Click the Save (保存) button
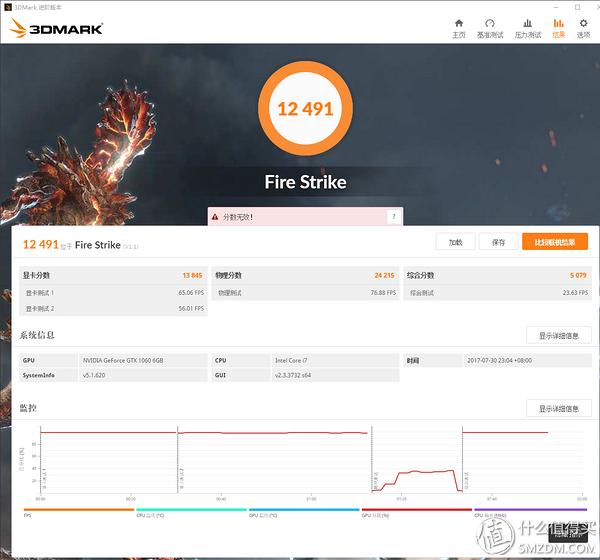The height and width of the screenshot is (560, 600). [498, 242]
